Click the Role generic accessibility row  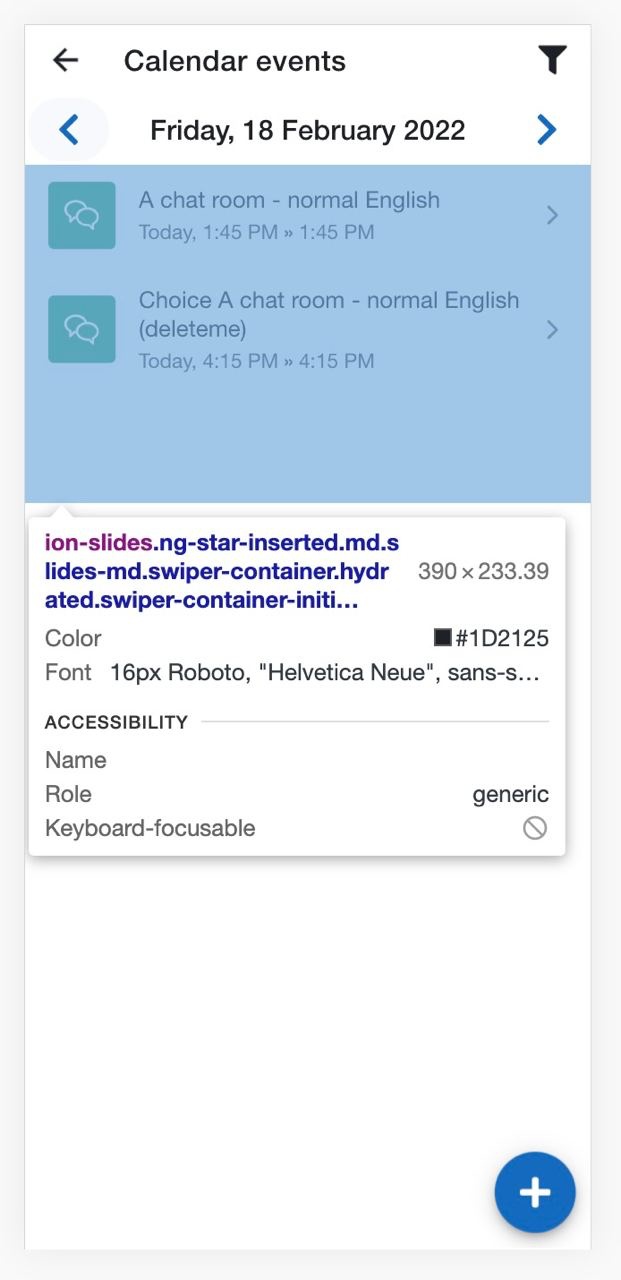(297, 794)
